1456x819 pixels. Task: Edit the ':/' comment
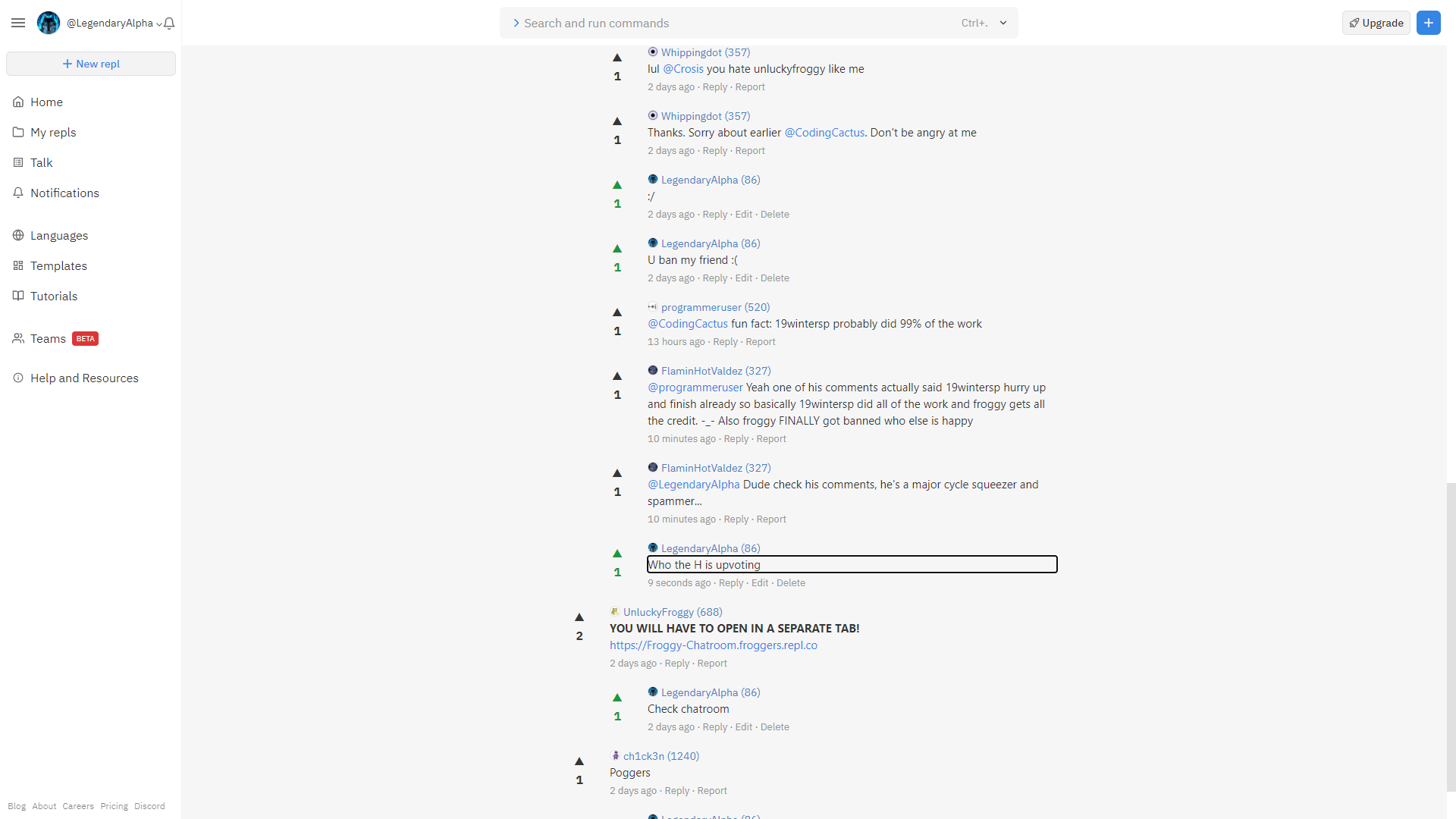pyautogui.click(x=744, y=215)
